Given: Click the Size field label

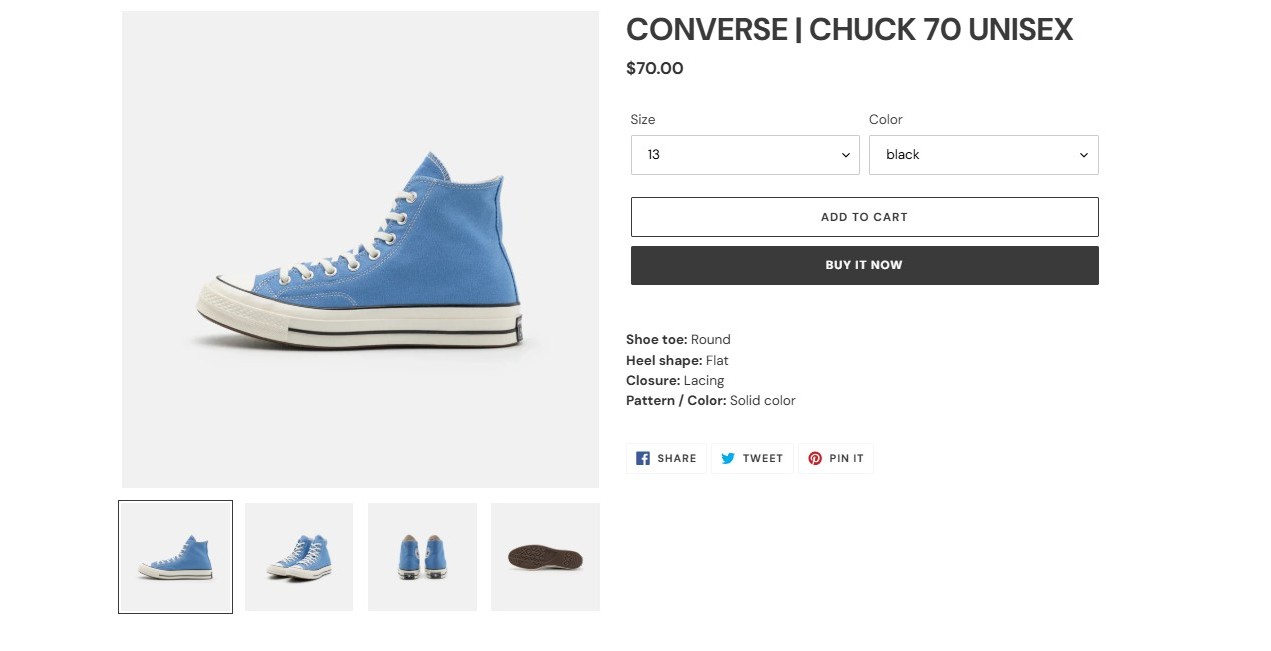Looking at the screenshot, I should [x=643, y=119].
